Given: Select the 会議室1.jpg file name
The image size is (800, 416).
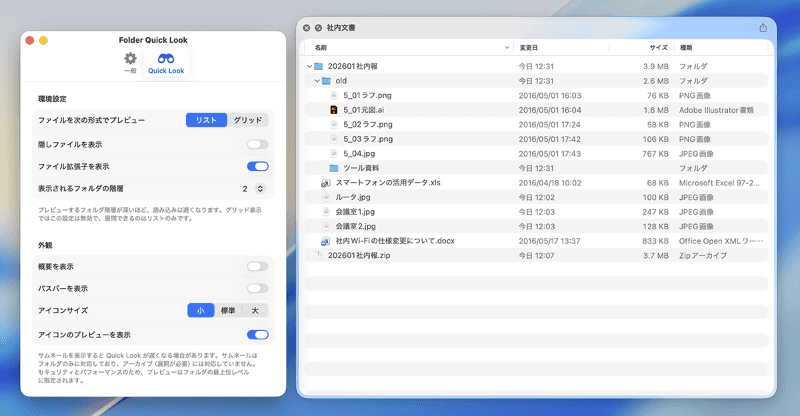Looking at the screenshot, I should click(x=355, y=212).
